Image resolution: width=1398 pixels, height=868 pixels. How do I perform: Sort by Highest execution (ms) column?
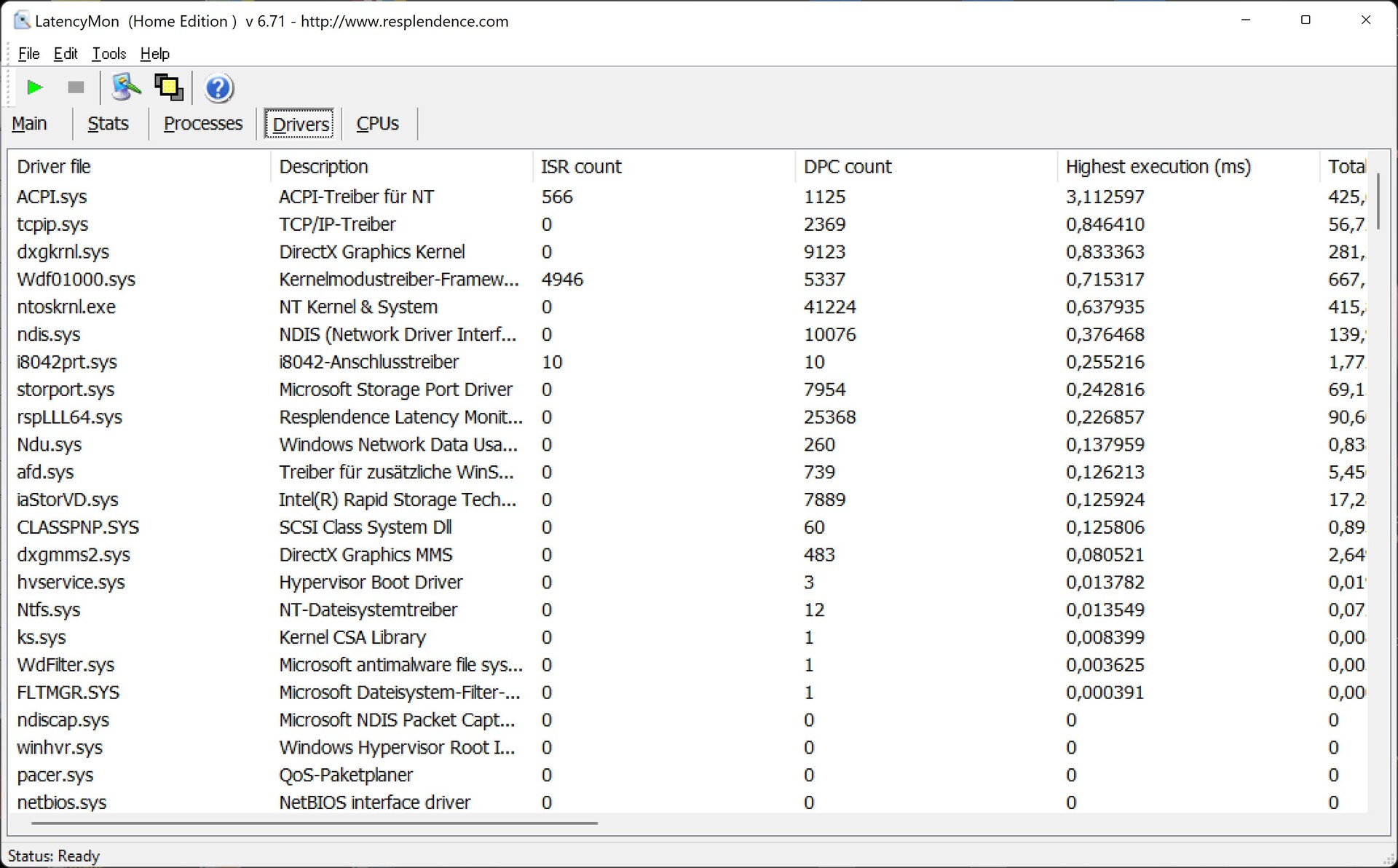coord(1158,167)
